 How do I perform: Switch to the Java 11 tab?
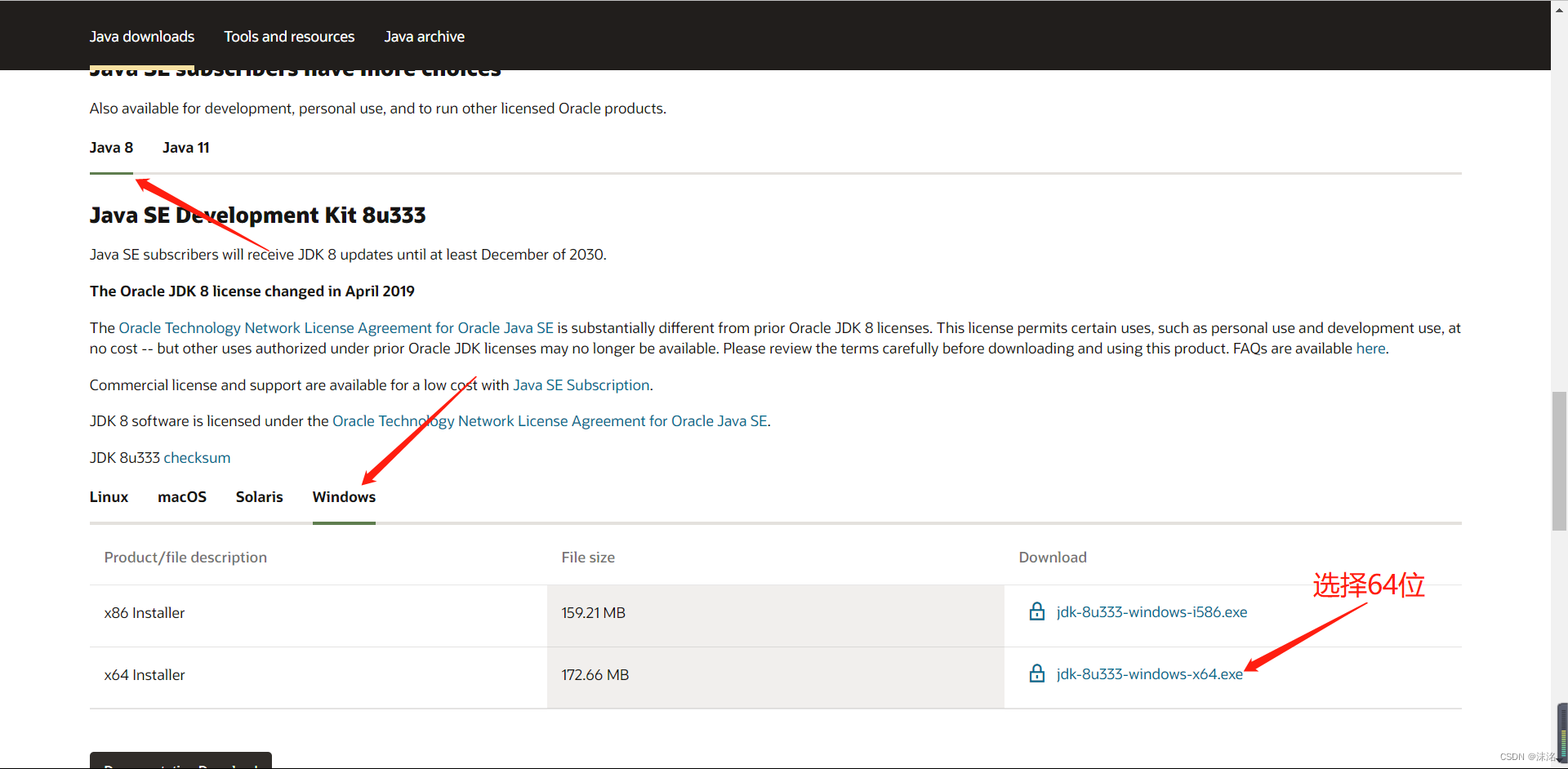[186, 148]
